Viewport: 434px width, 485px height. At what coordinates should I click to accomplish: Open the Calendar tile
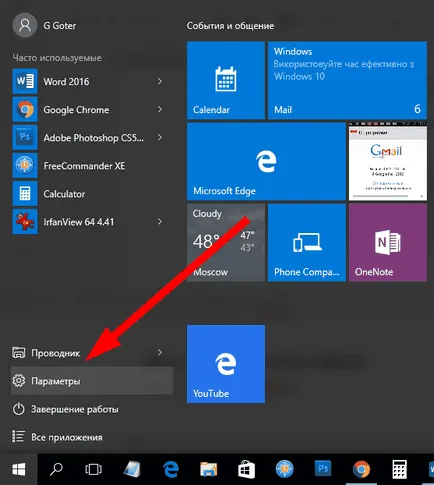pyautogui.click(x=226, y=80)
